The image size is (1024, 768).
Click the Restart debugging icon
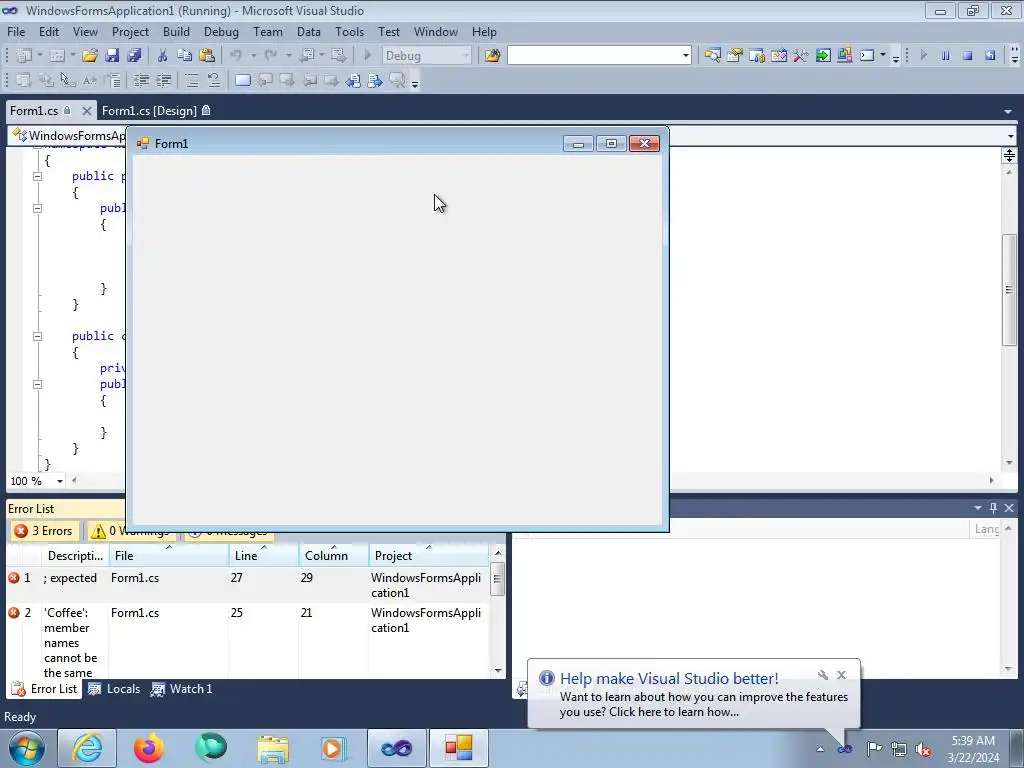[x=989, y=56]
